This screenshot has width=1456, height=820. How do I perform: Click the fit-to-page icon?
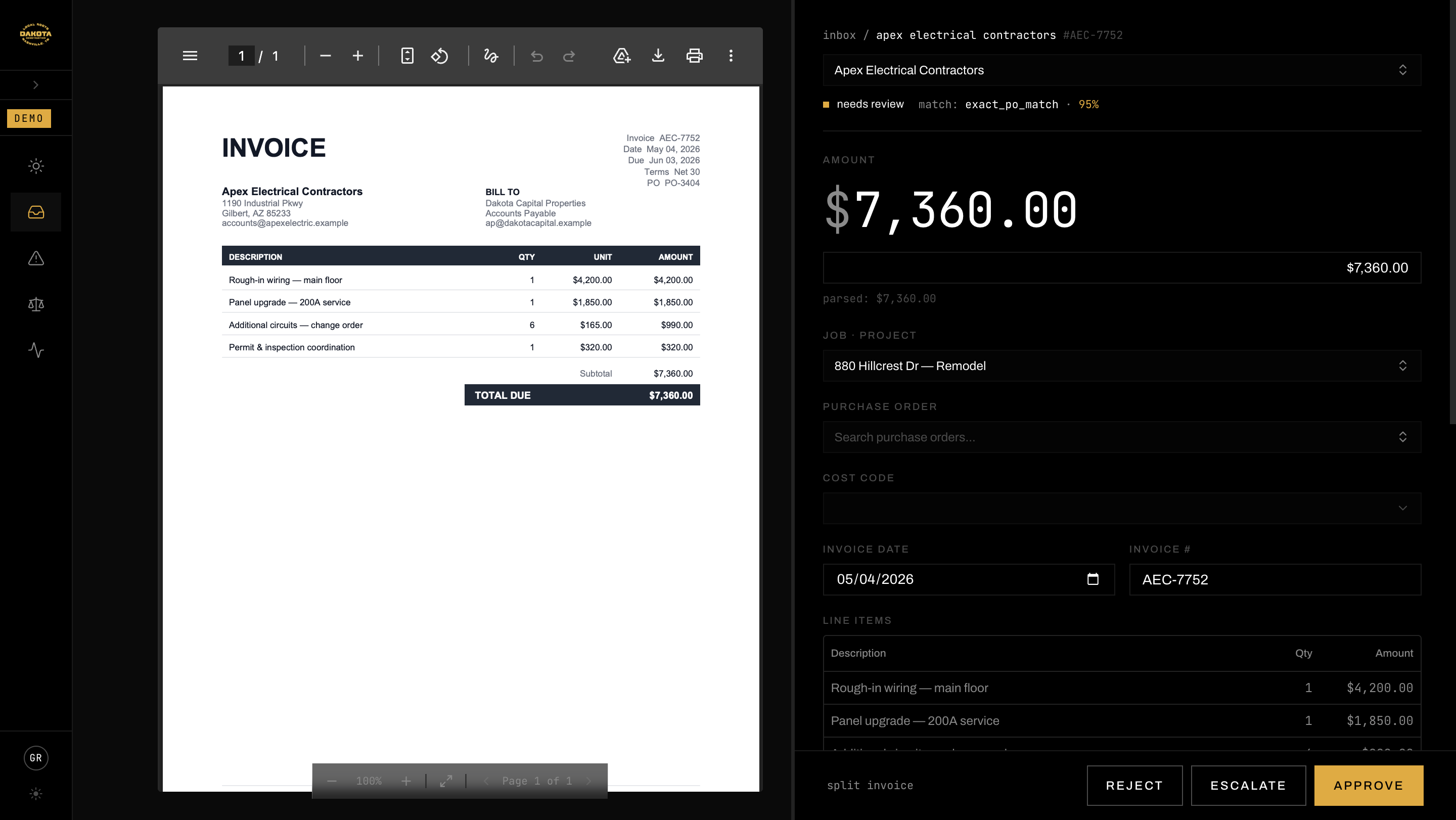(407, 56)
